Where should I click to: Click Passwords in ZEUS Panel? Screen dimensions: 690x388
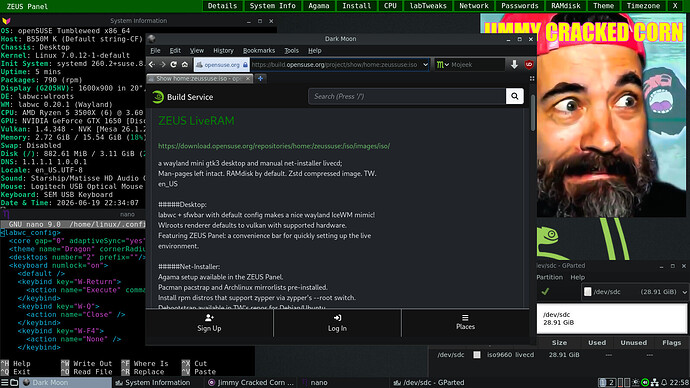520,6
